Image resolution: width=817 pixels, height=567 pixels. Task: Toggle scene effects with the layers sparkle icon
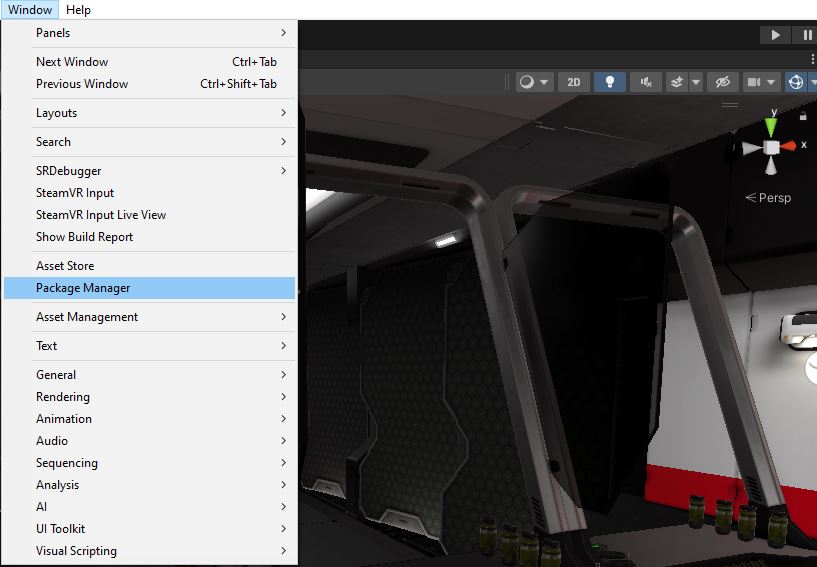tap(677, 82)
